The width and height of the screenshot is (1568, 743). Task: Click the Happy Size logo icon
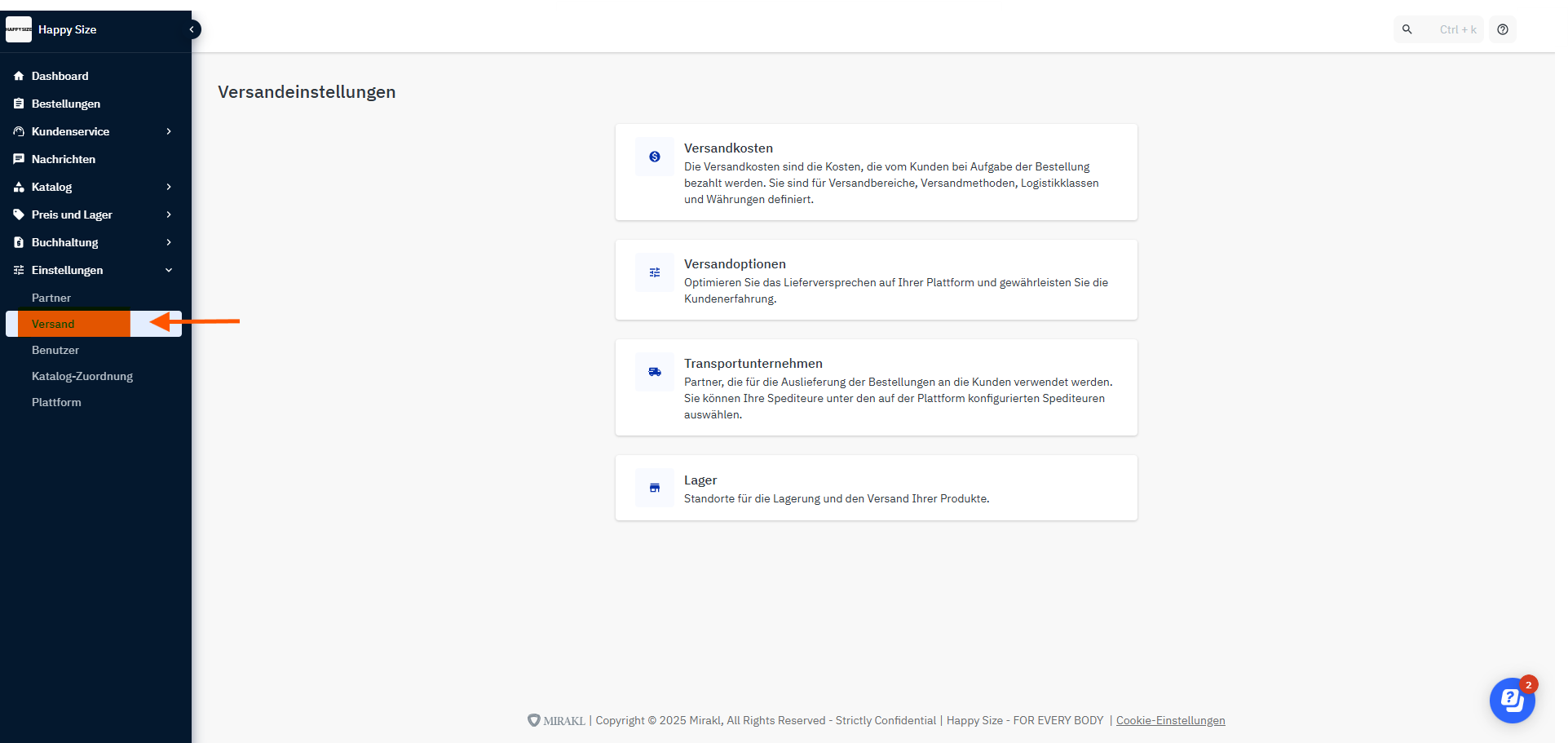(18, 29)
